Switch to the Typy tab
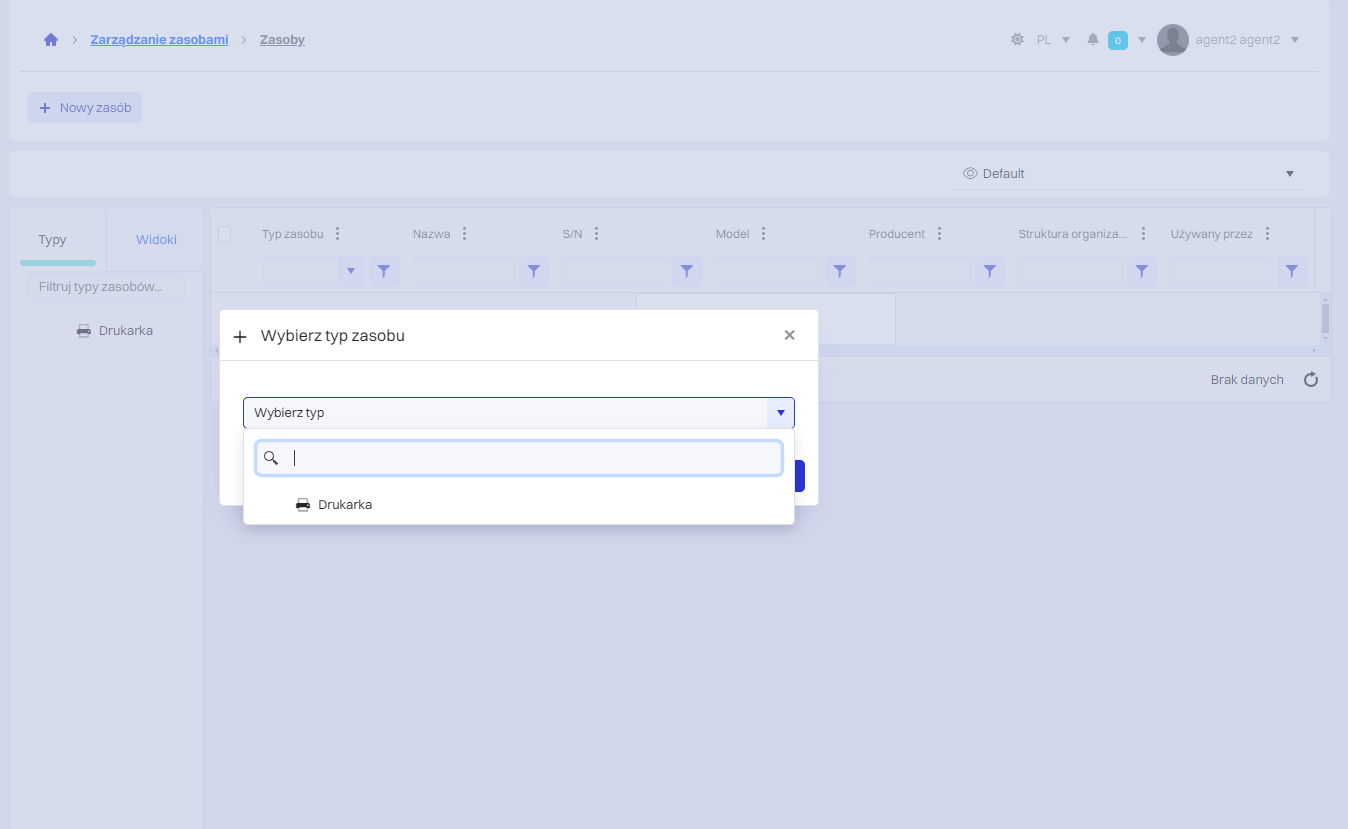Screen dimensions: 1348x829 pyautogui.click(x=53, y=240)
